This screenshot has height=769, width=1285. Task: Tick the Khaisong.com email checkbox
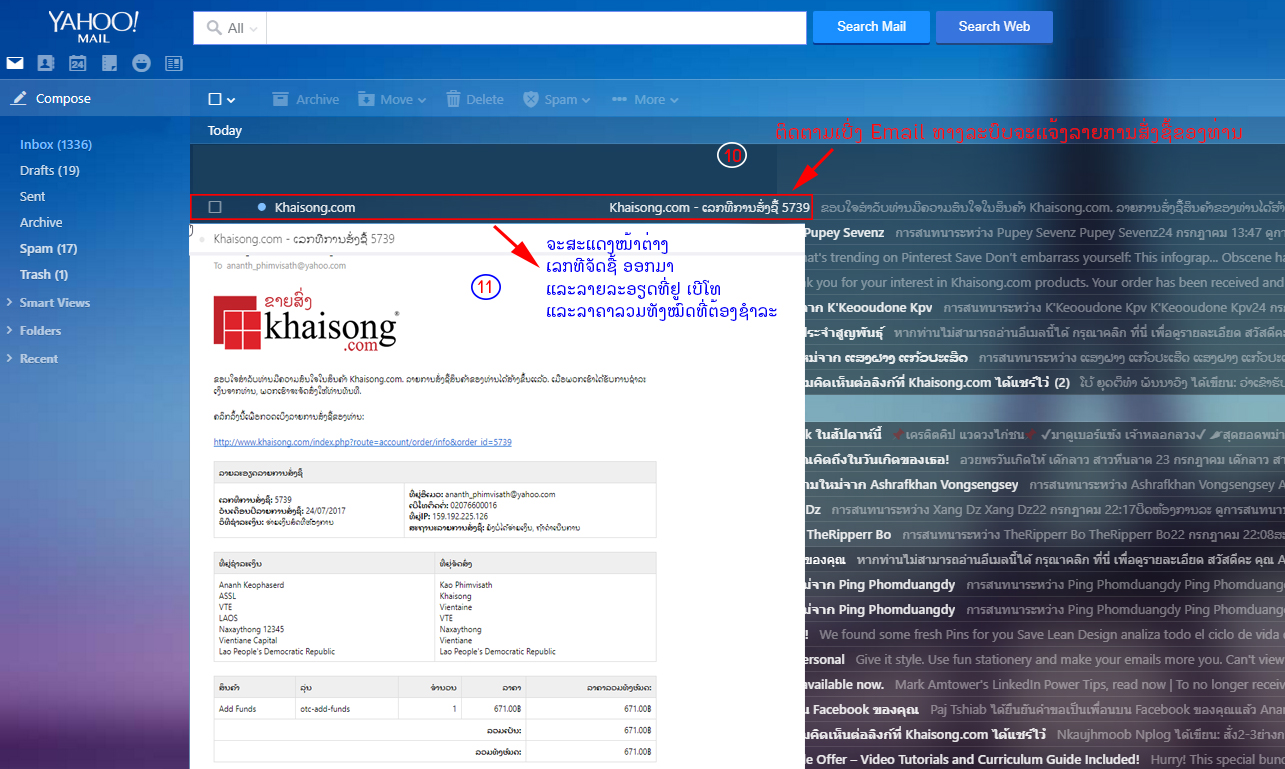click(x=215, y=207)
